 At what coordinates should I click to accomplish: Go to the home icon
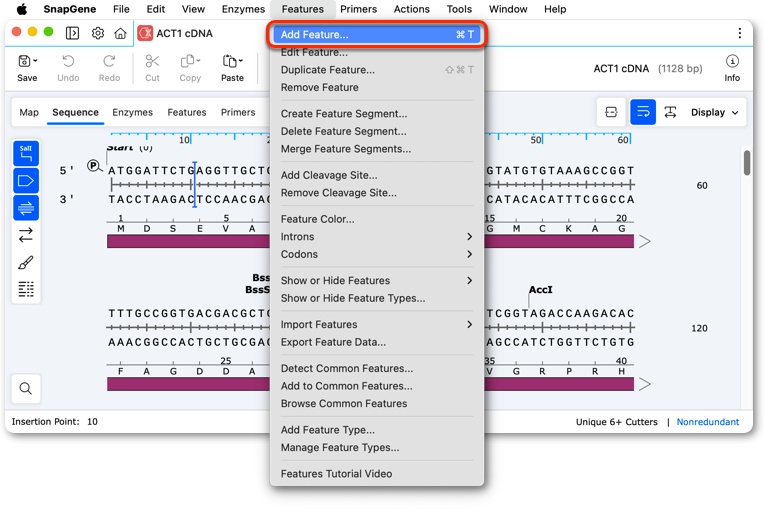(120, 33)
